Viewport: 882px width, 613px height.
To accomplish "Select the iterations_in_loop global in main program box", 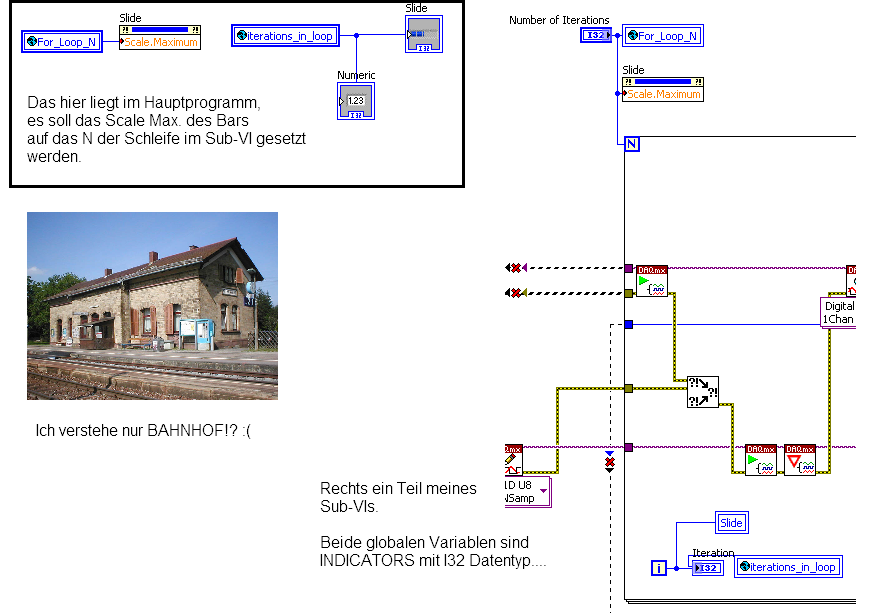I will [x=285, y=35].
